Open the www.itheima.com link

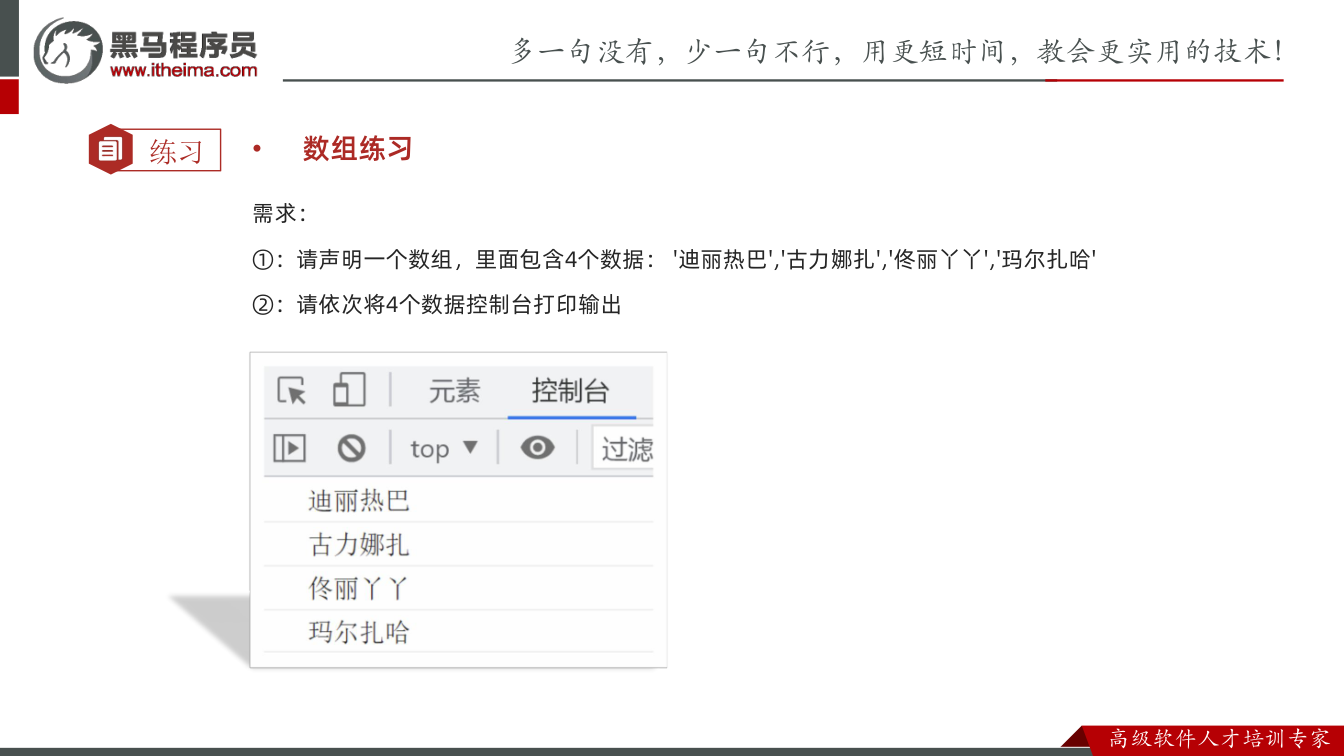point(183,70)
